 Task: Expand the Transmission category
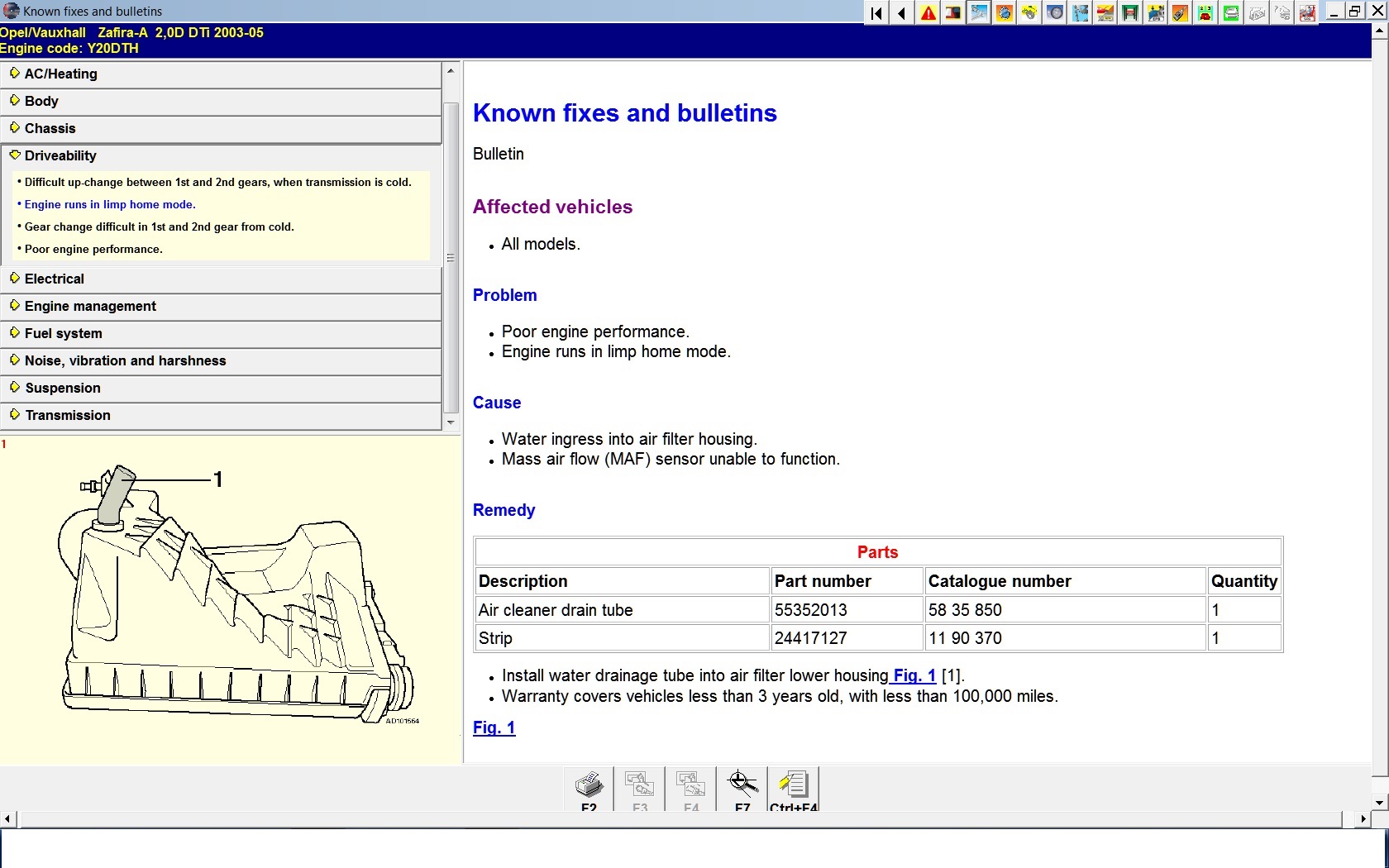68,415
